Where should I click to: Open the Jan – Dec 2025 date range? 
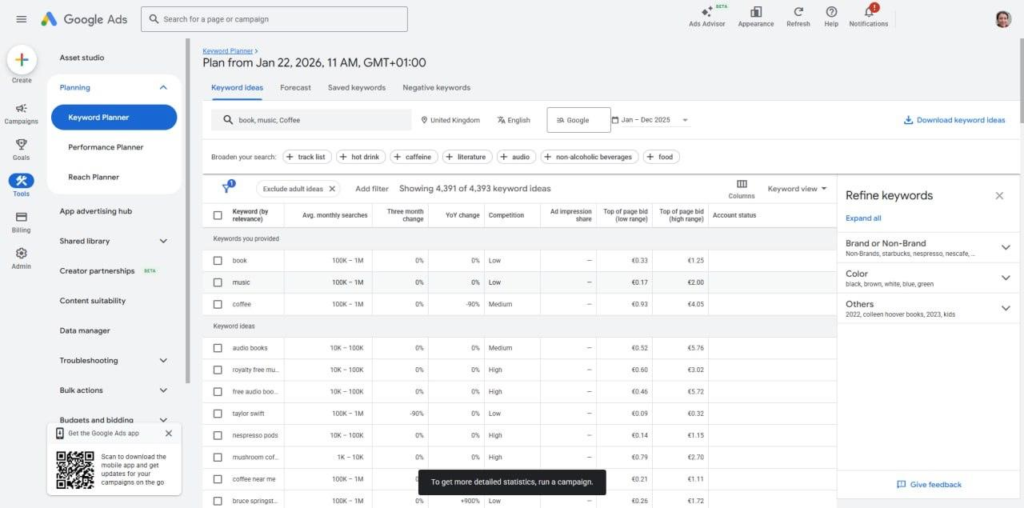point(650,120)
